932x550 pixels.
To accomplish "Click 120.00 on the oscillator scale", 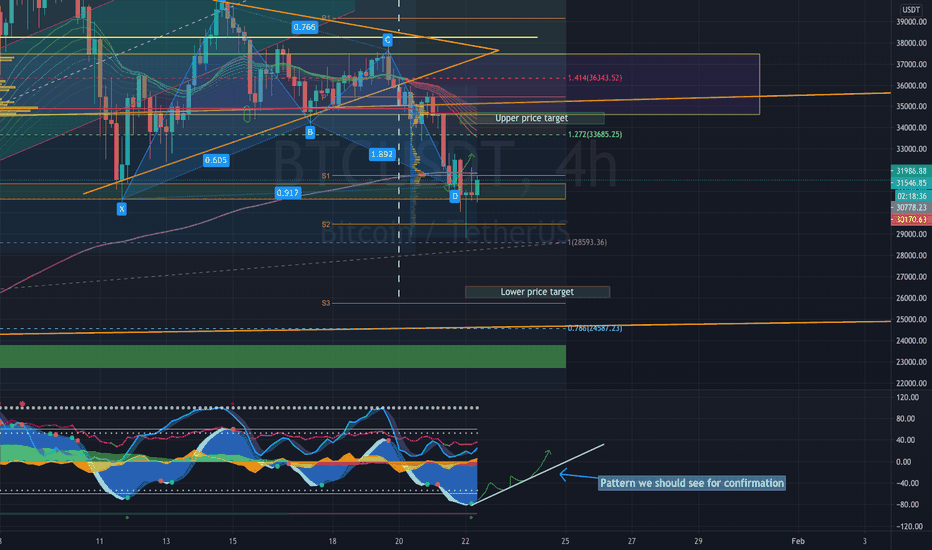I will pos(907,397).
